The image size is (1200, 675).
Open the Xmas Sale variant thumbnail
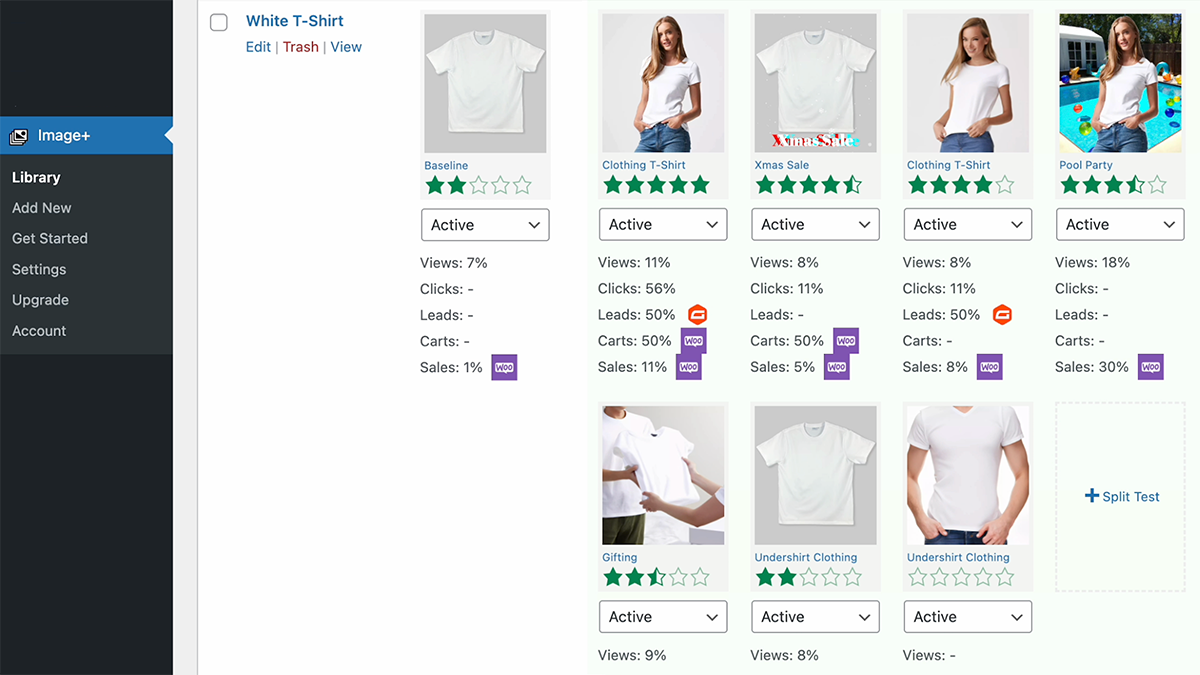(x=815, y=83)
